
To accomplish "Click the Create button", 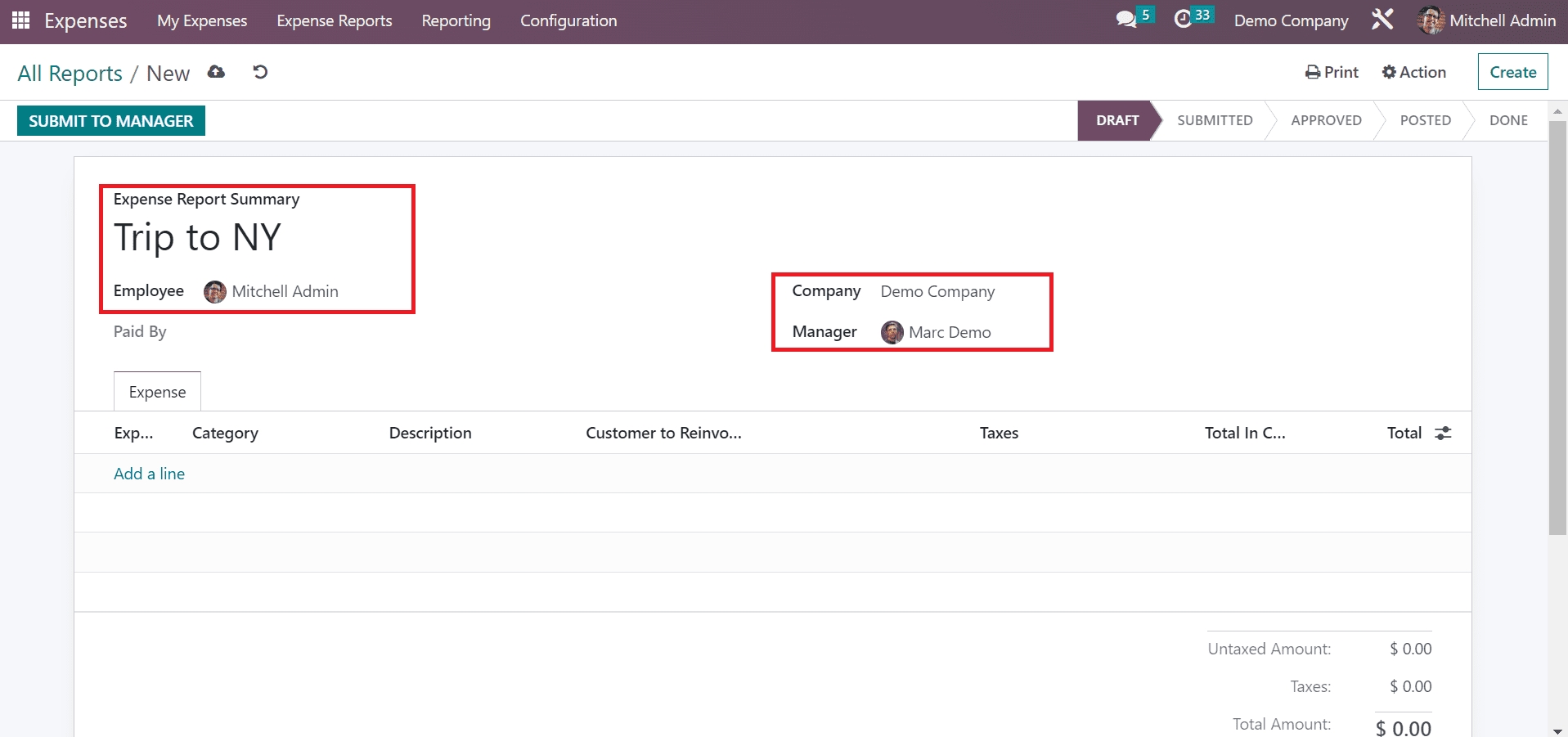I will pyautogui.click(x=1512, y=72).
